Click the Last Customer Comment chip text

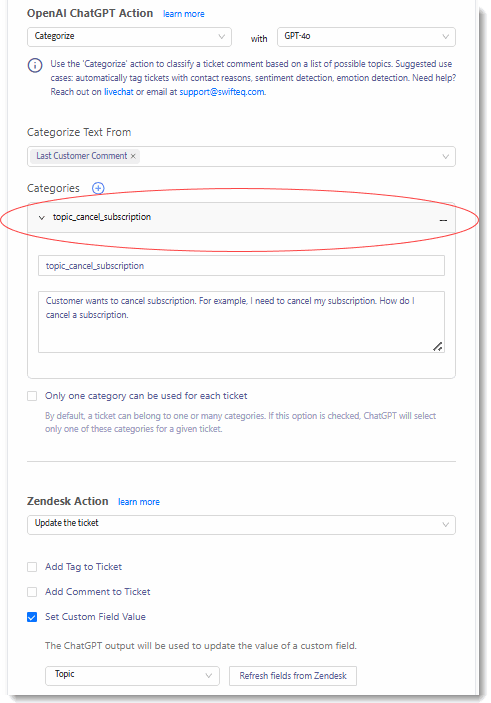tap(82, 156)
